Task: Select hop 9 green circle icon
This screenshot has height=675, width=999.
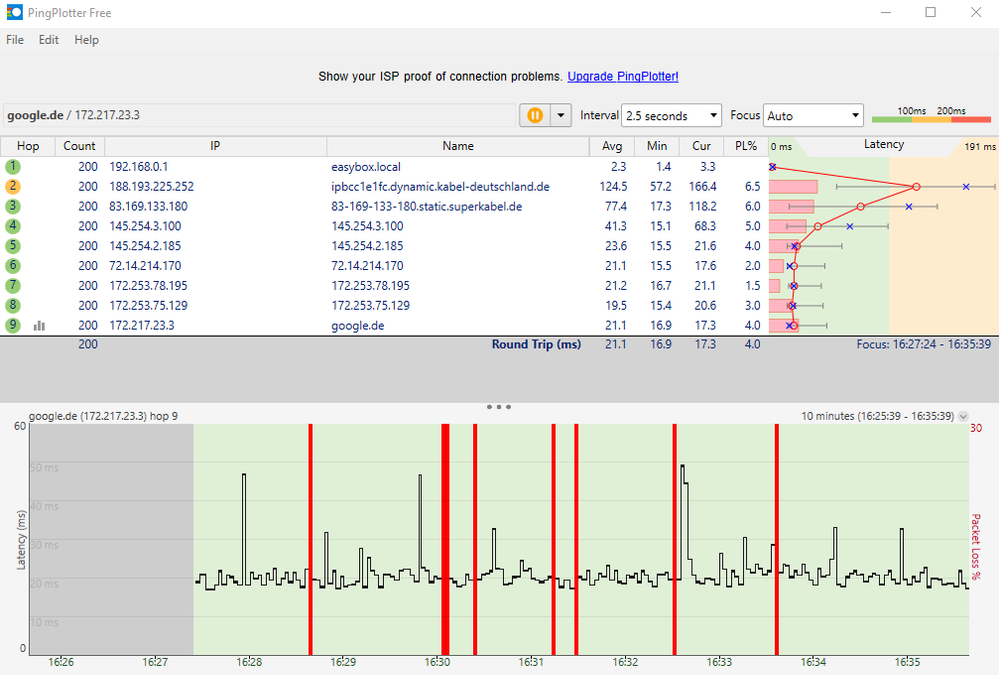Action: coord(13,324)
